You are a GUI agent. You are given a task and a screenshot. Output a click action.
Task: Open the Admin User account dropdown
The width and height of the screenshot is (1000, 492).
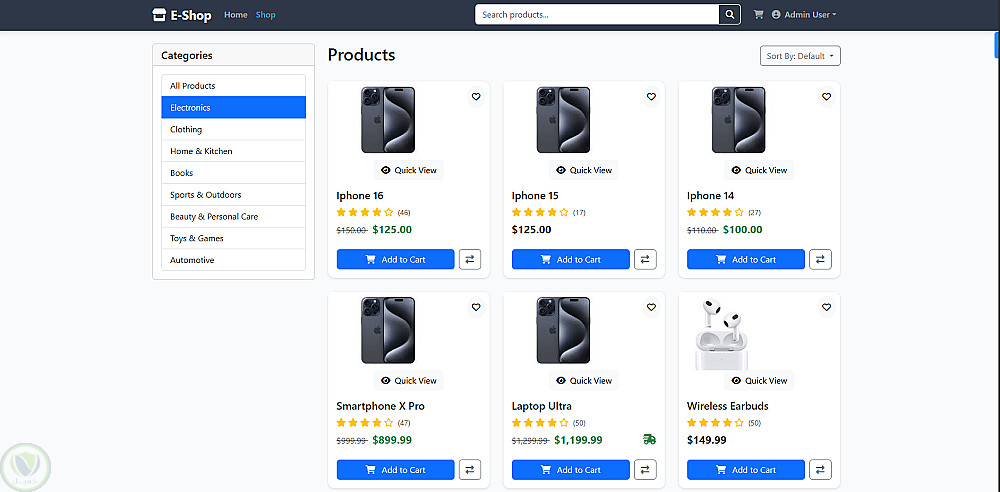(804, 15)
